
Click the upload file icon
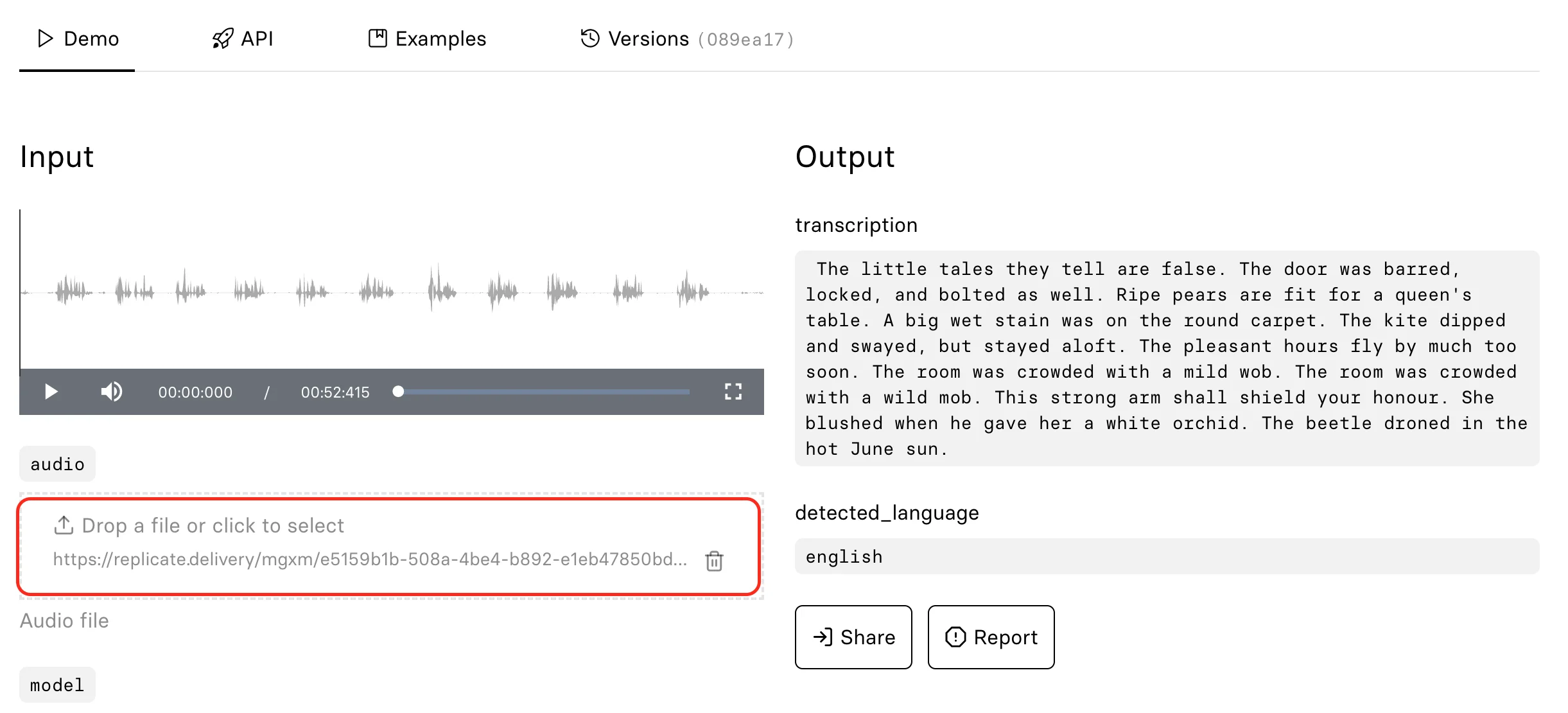tap(64, 525)
